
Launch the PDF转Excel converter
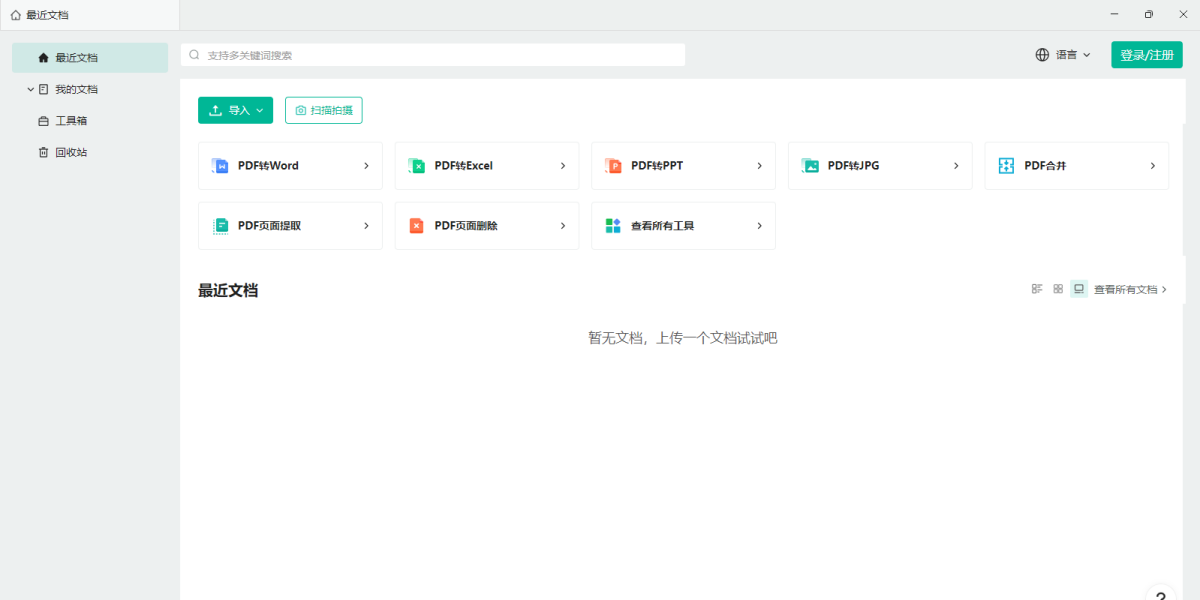pyautogui.click(x=487, y=166)
